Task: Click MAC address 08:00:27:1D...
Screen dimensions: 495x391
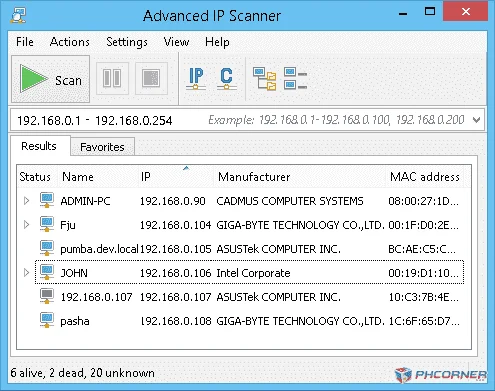Action: pyautogui.click(x=424, y=201)
